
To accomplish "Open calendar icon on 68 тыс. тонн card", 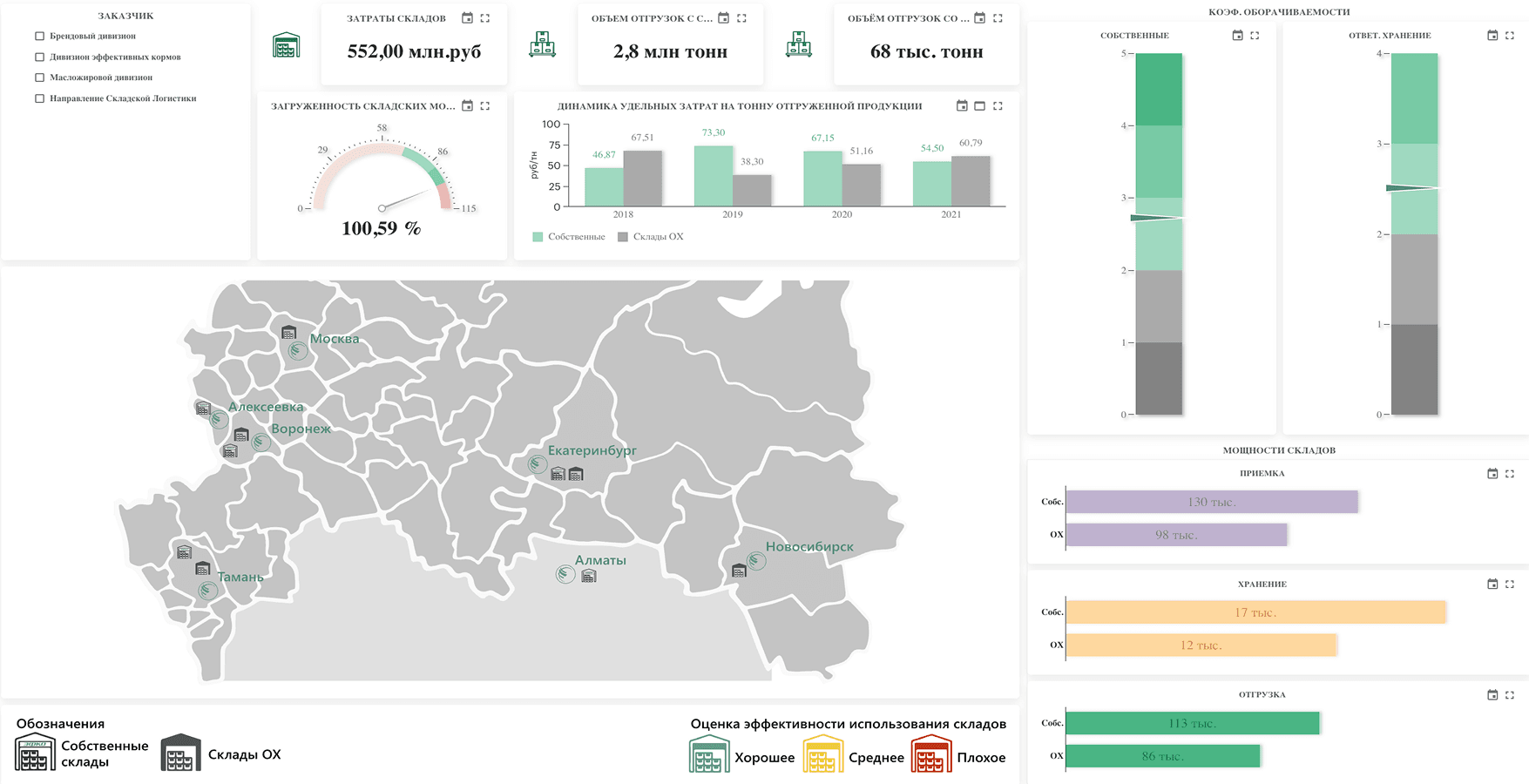I will coord(979,18).
